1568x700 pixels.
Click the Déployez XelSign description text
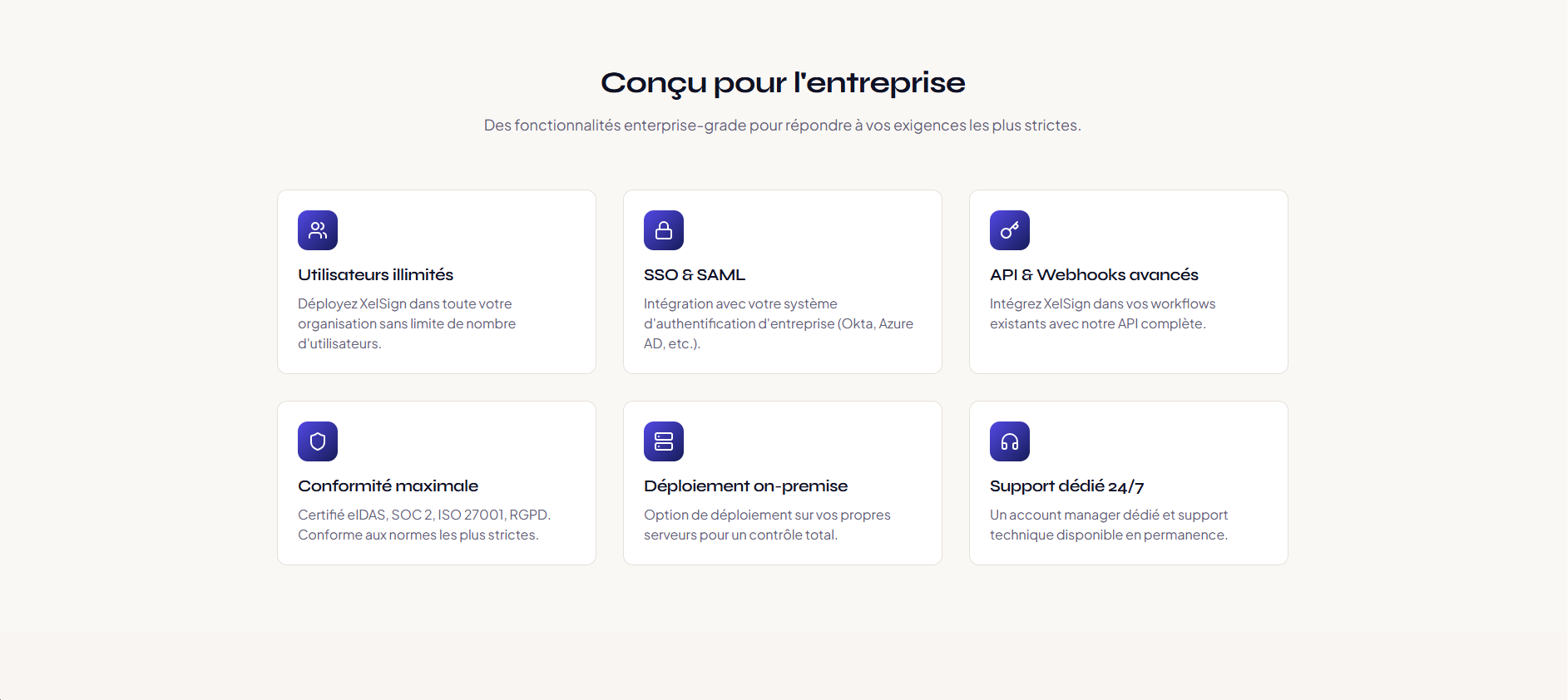[x=407, y=323]
